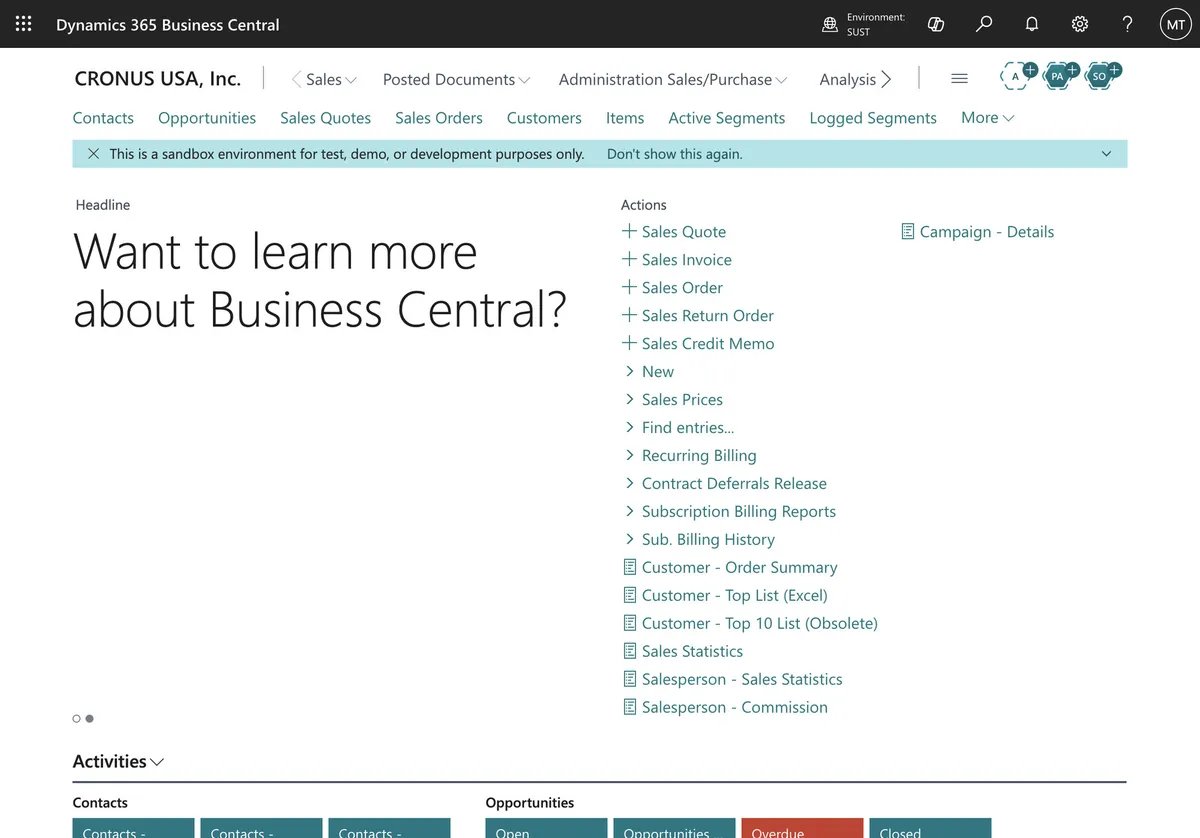This screenshot has width=1200, height=838.
Task: Open the Open opportunities tile
Action: pos(546,828)
